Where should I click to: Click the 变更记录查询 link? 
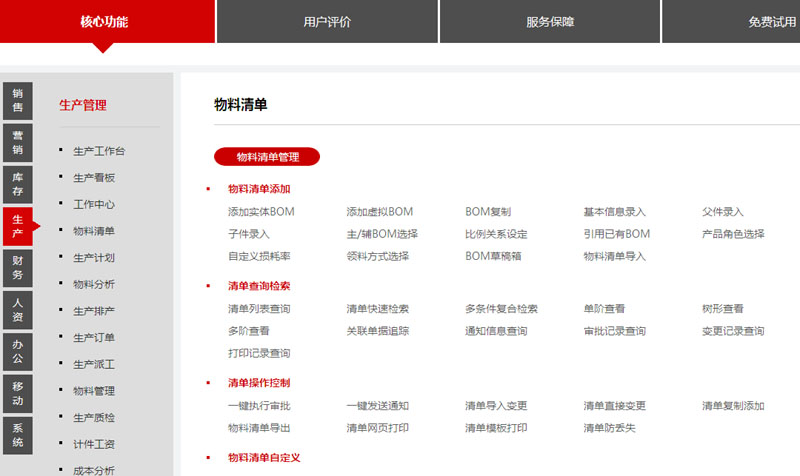733,331
